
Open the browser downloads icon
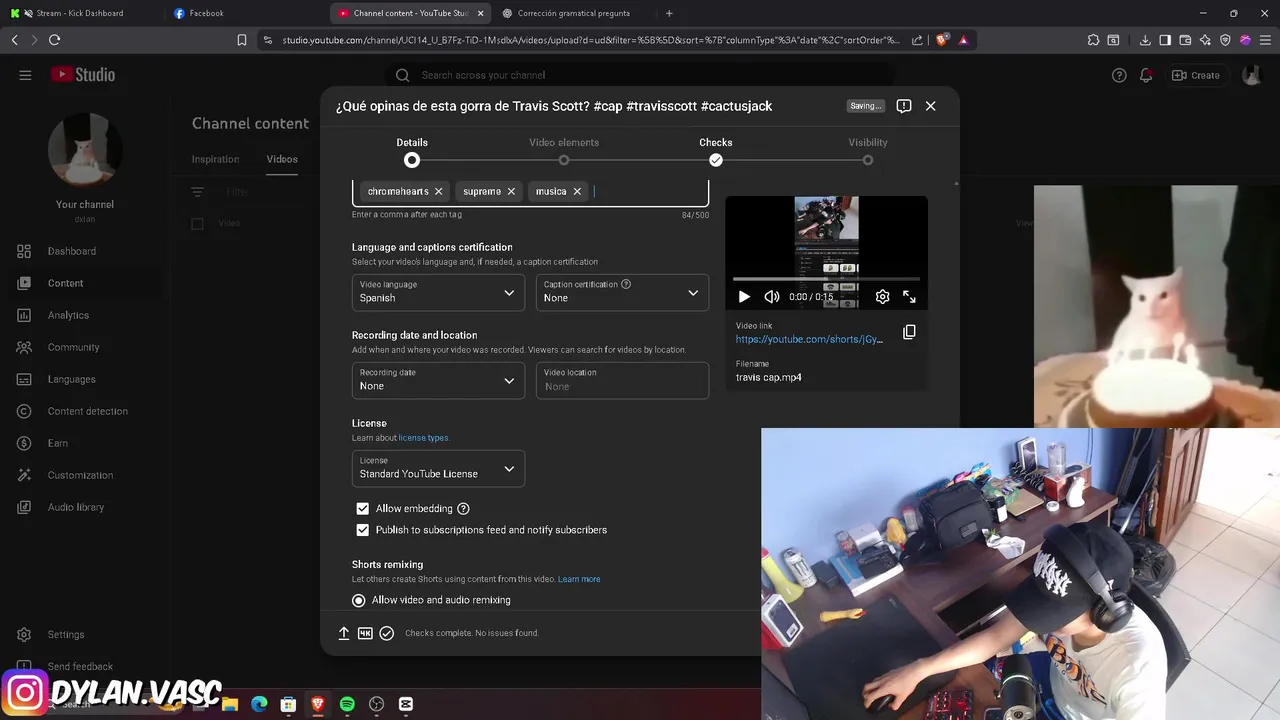1145,40
